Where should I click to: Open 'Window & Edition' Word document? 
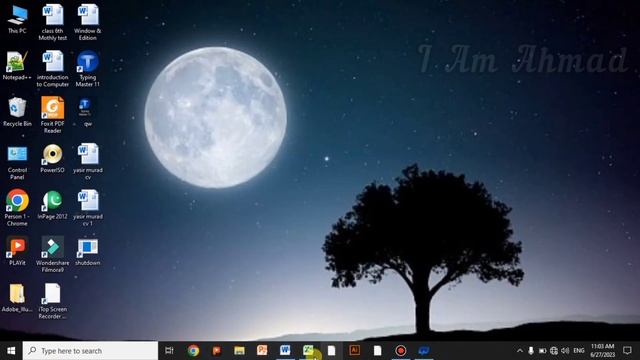point(88,22)
